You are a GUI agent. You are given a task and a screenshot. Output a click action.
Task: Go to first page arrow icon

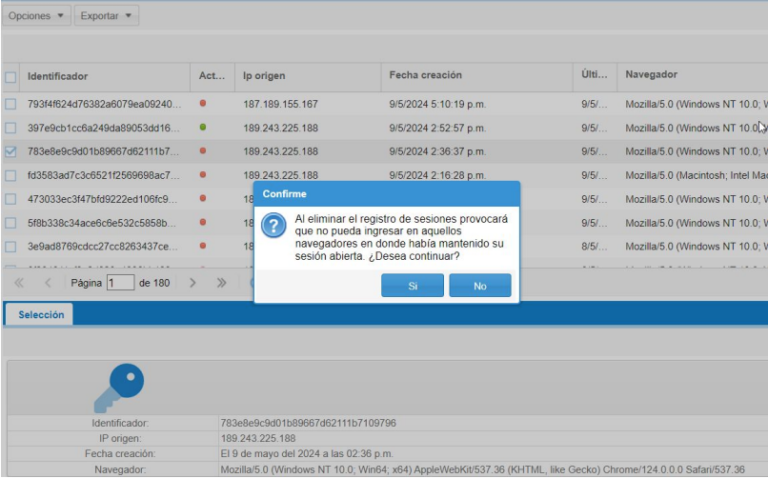pos(19,283)
